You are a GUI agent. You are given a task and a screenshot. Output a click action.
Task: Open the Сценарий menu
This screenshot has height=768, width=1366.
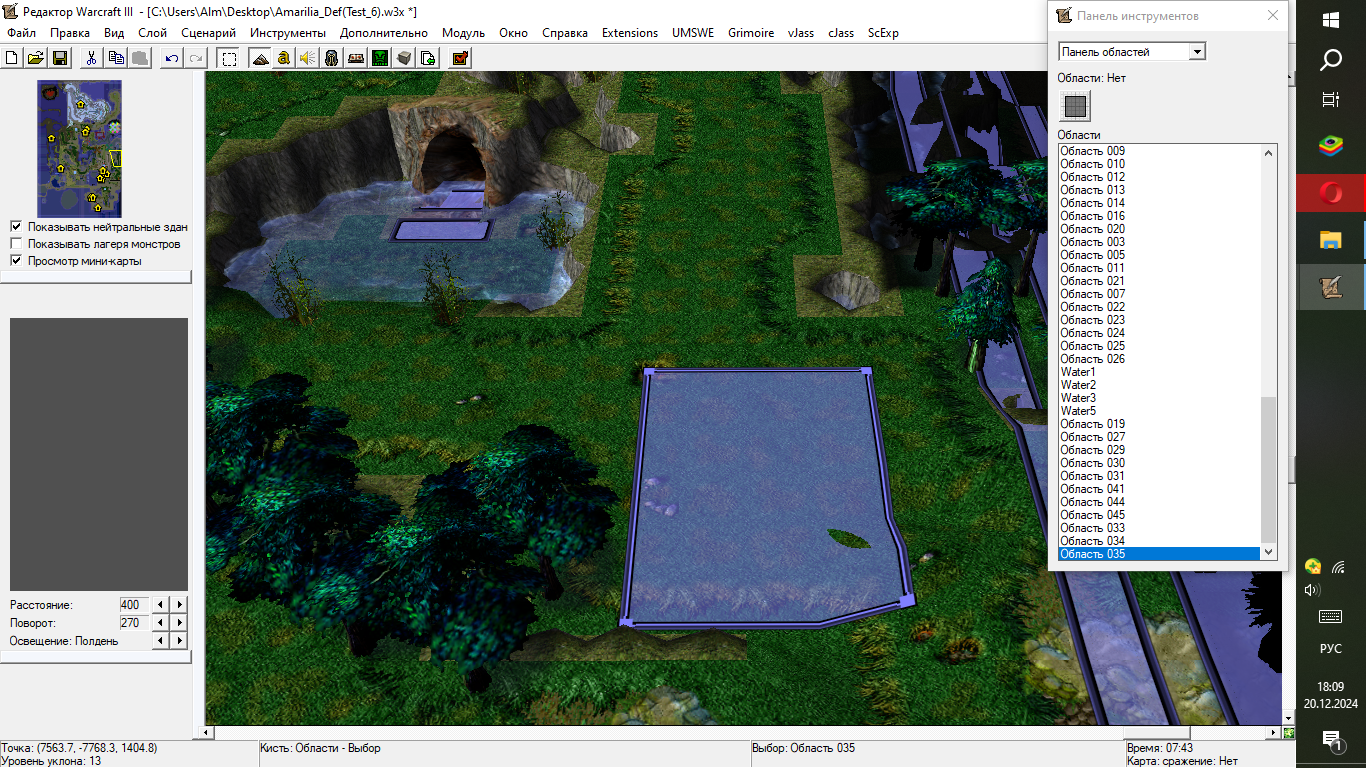(x=209, y=33)
